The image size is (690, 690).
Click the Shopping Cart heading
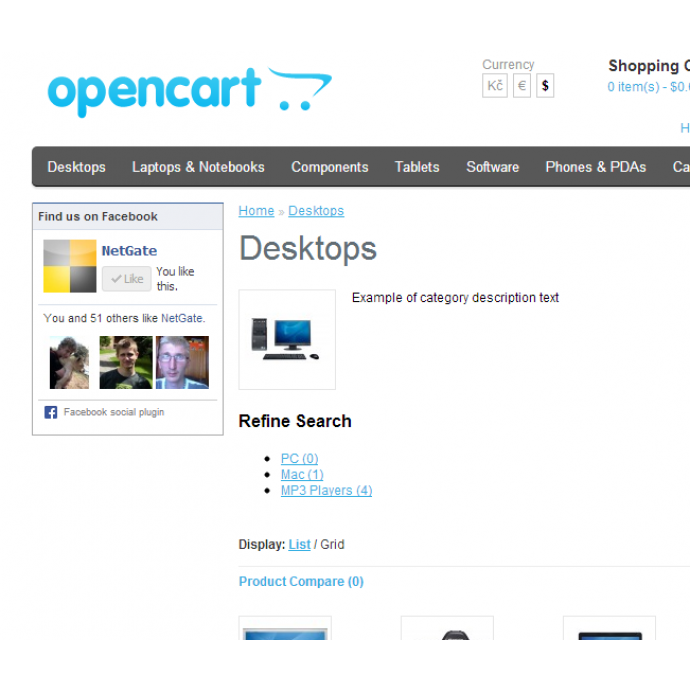[649, 66]
